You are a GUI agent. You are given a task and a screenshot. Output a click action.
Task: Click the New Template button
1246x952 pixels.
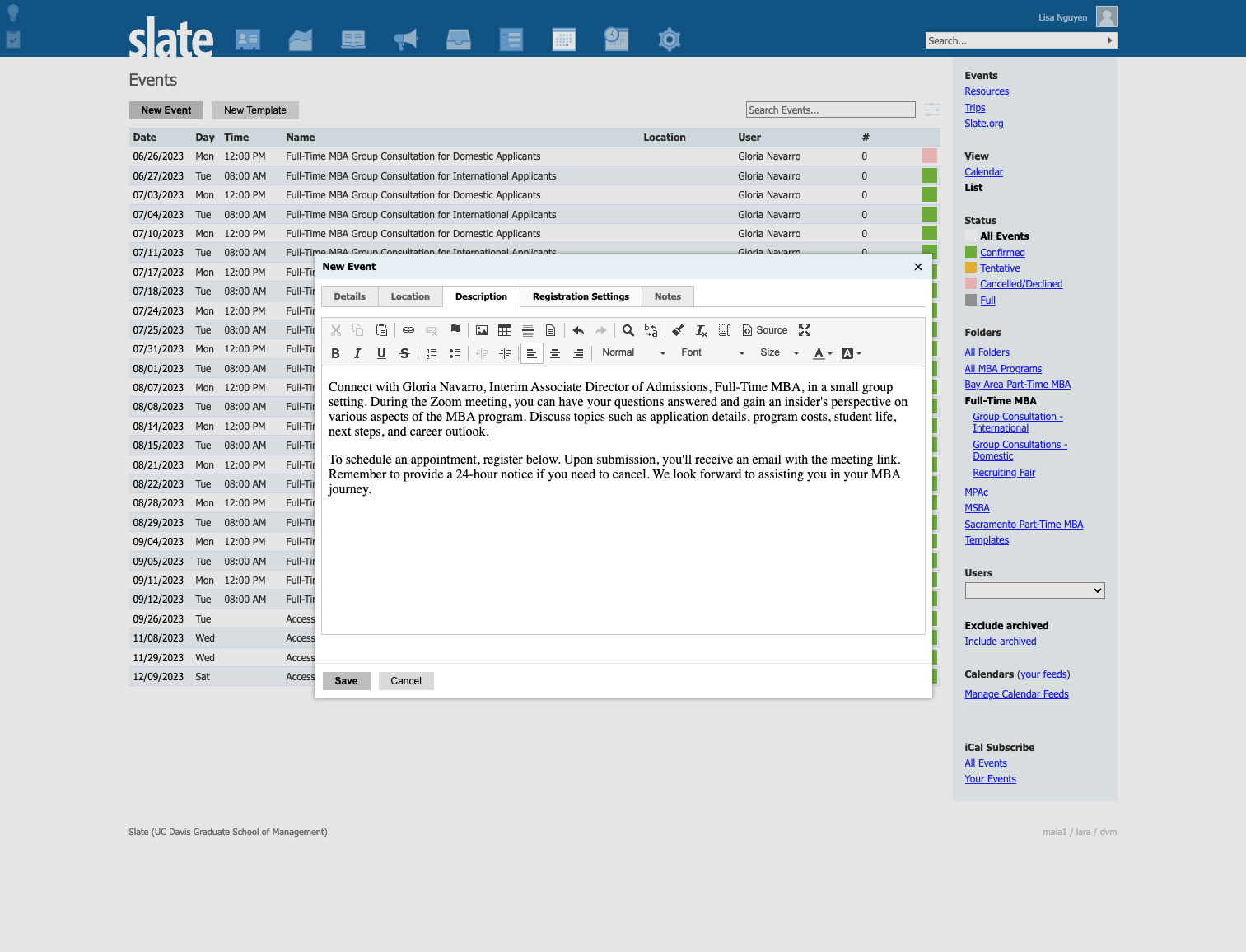point(255,110)
